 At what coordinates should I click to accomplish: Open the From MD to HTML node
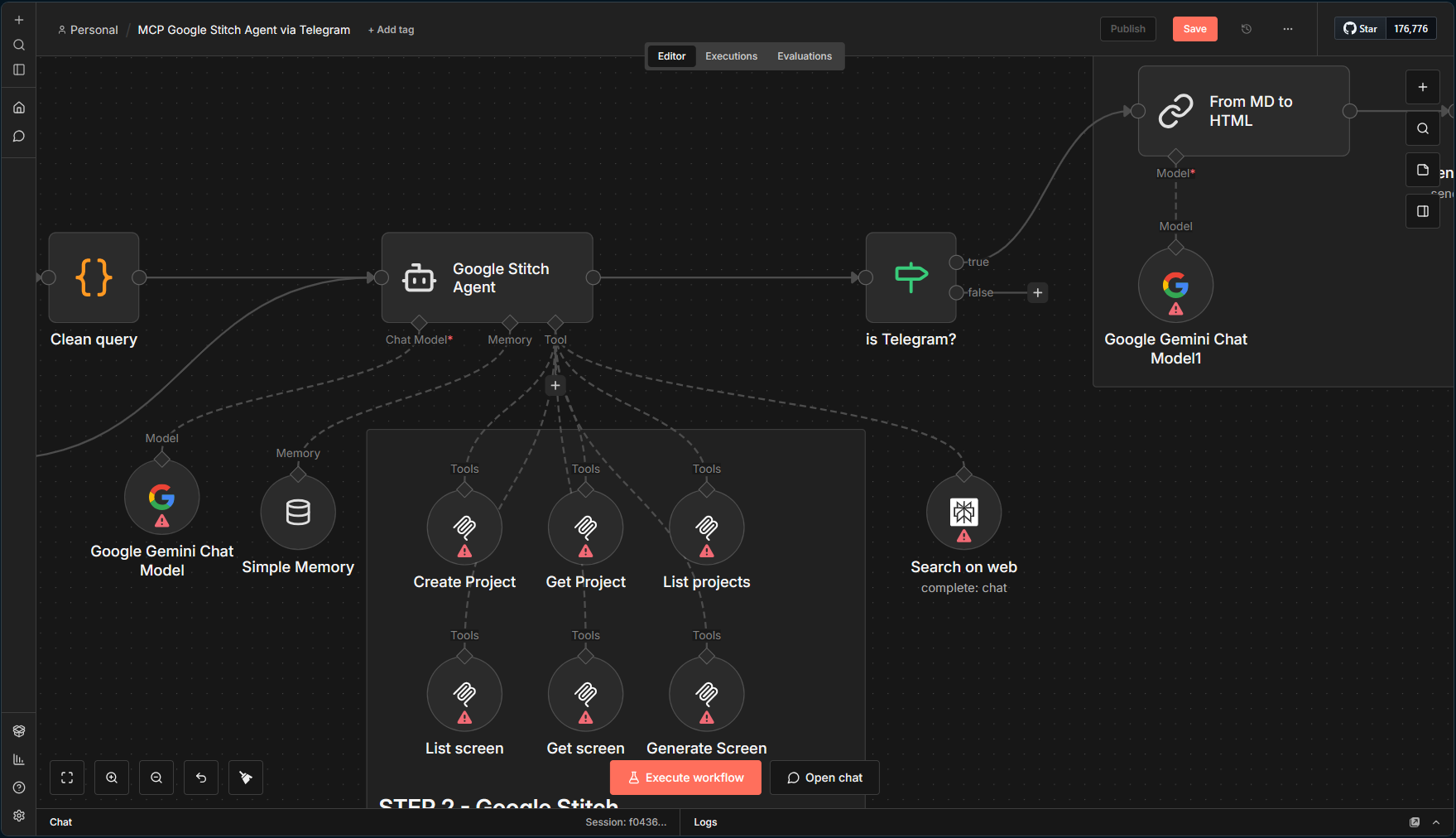click(x=1243, y=111)
